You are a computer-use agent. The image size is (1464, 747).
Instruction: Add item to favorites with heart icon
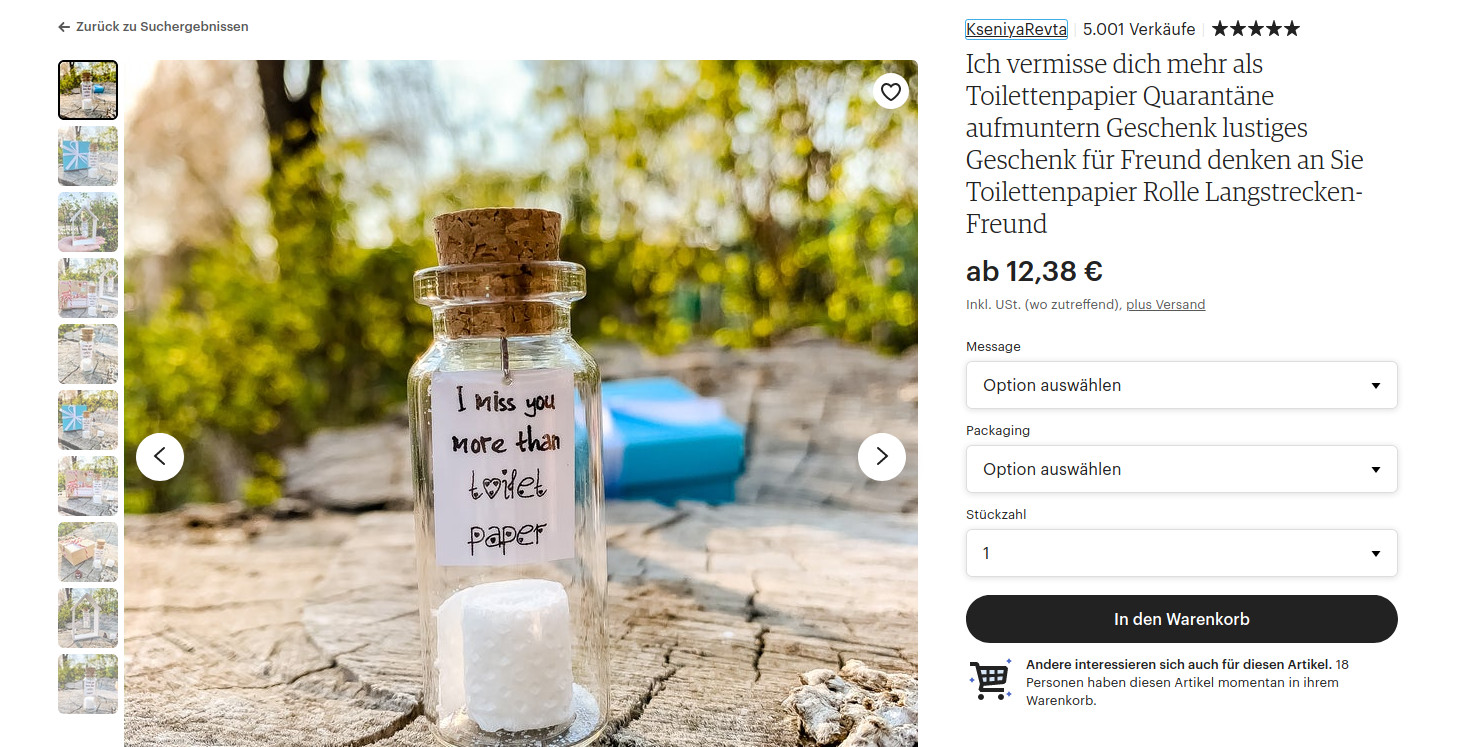[891, 92]
